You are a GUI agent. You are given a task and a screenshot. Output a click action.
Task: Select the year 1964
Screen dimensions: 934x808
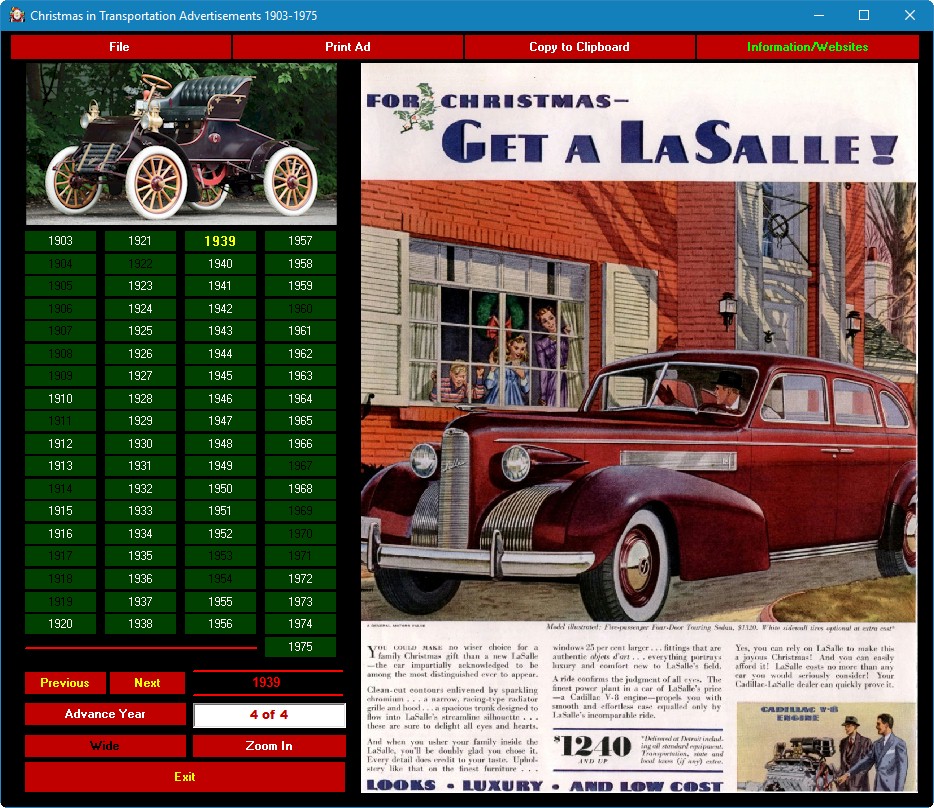(x=300, y=399)
